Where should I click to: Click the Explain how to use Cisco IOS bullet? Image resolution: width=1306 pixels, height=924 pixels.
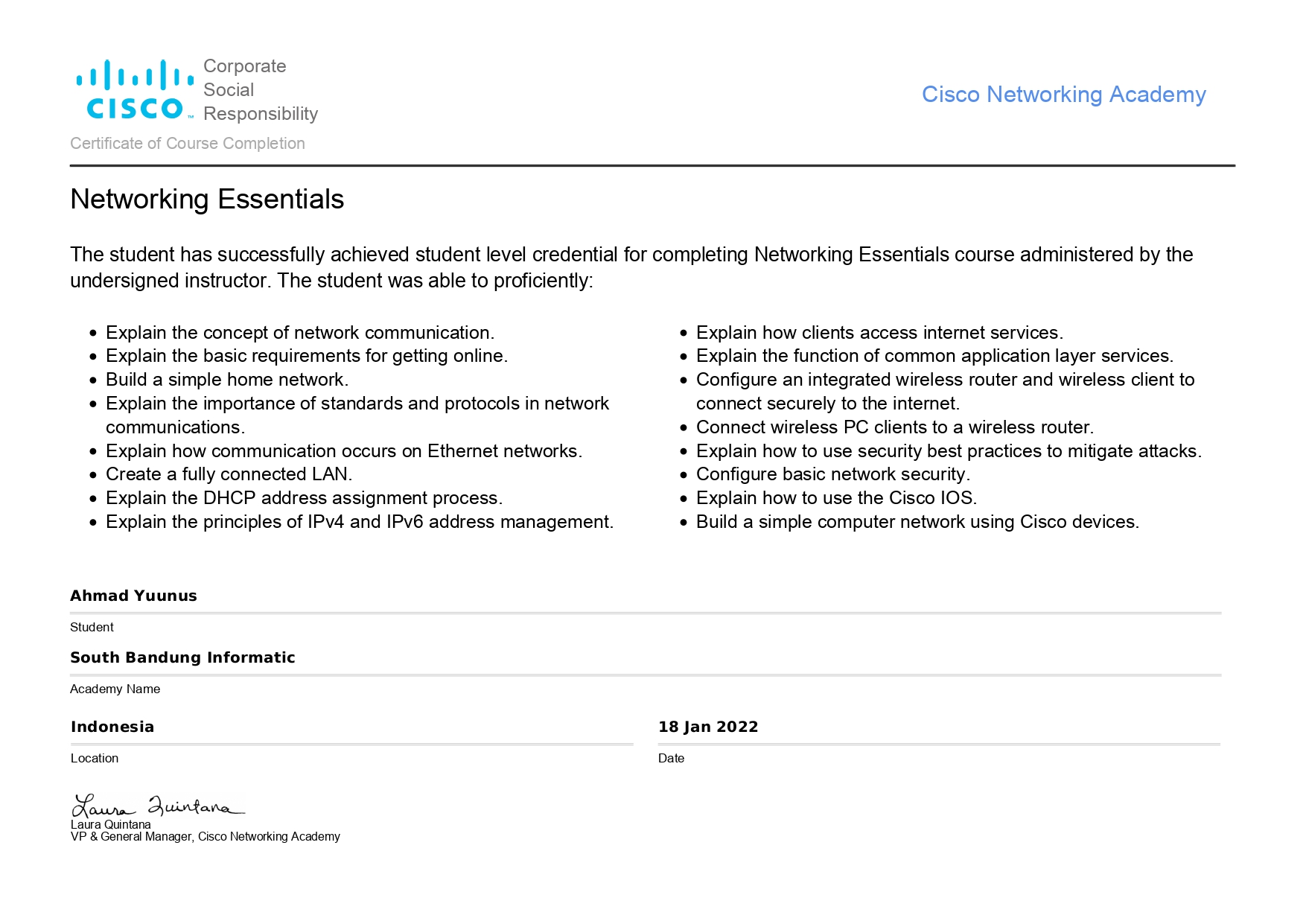(836, 498)
